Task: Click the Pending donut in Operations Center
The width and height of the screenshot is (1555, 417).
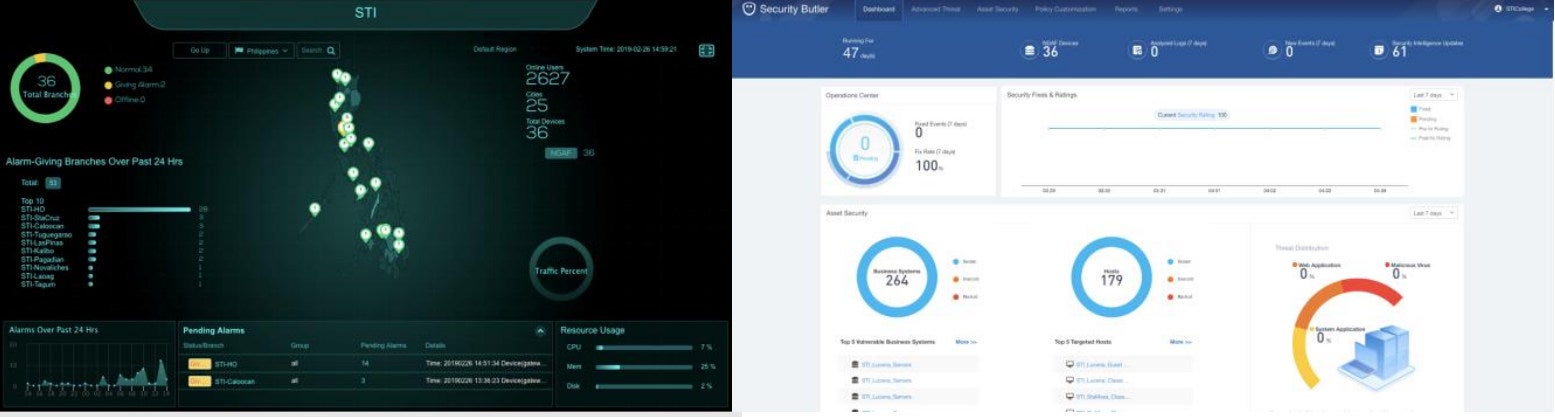Action: [865, 150]
